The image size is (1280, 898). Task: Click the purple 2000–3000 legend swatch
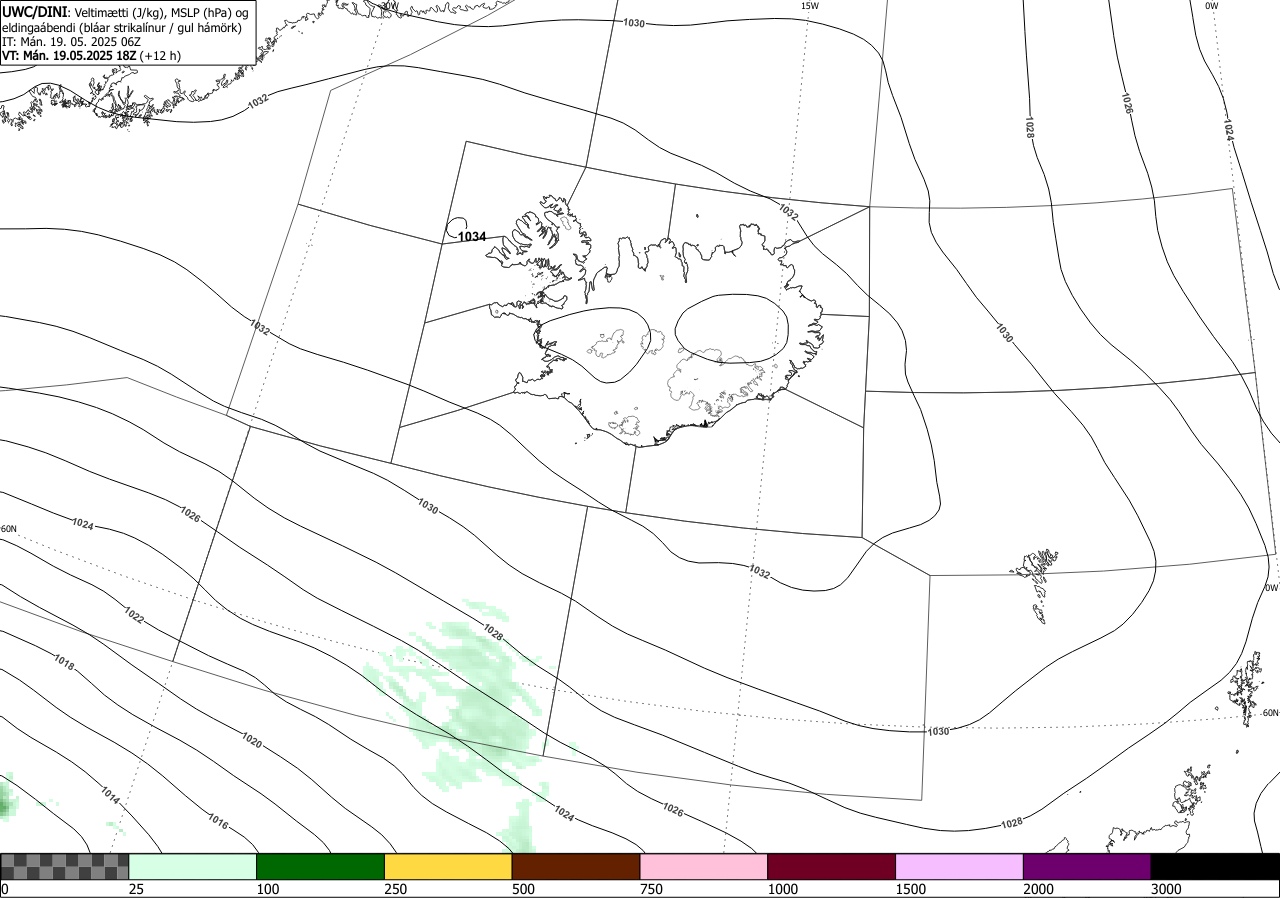pyautogui.click(x=1087, y=866)
